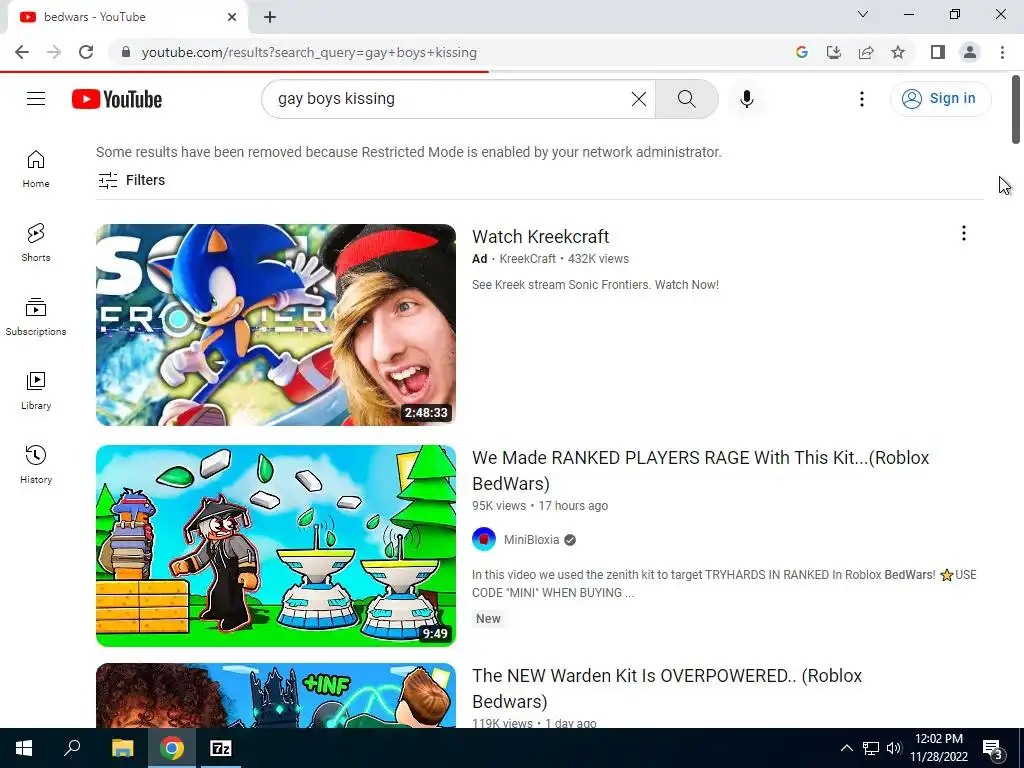The image size is (1024, 768).
Task: Start voice search with the microphone
Action: [747, 99]
